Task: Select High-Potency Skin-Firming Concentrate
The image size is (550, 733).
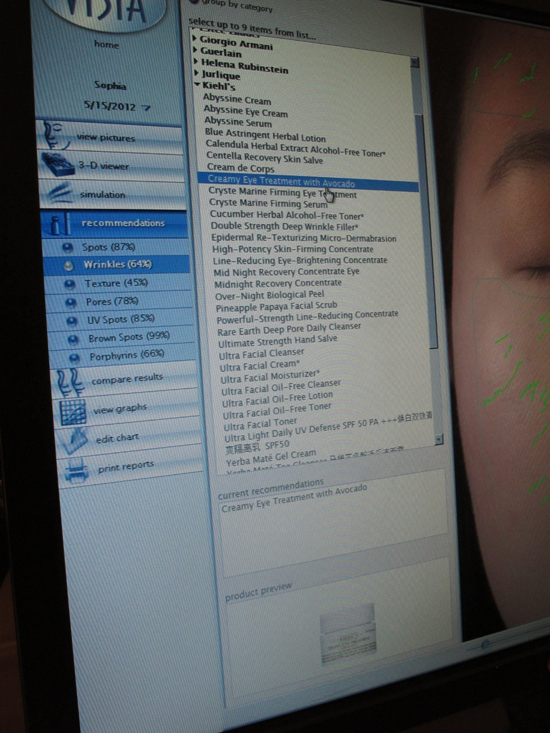Action: [293, 249]
